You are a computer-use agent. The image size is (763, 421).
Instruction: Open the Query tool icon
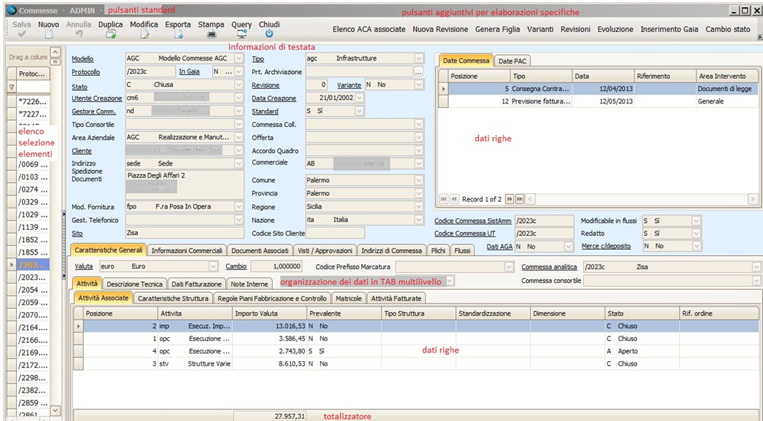241,34
